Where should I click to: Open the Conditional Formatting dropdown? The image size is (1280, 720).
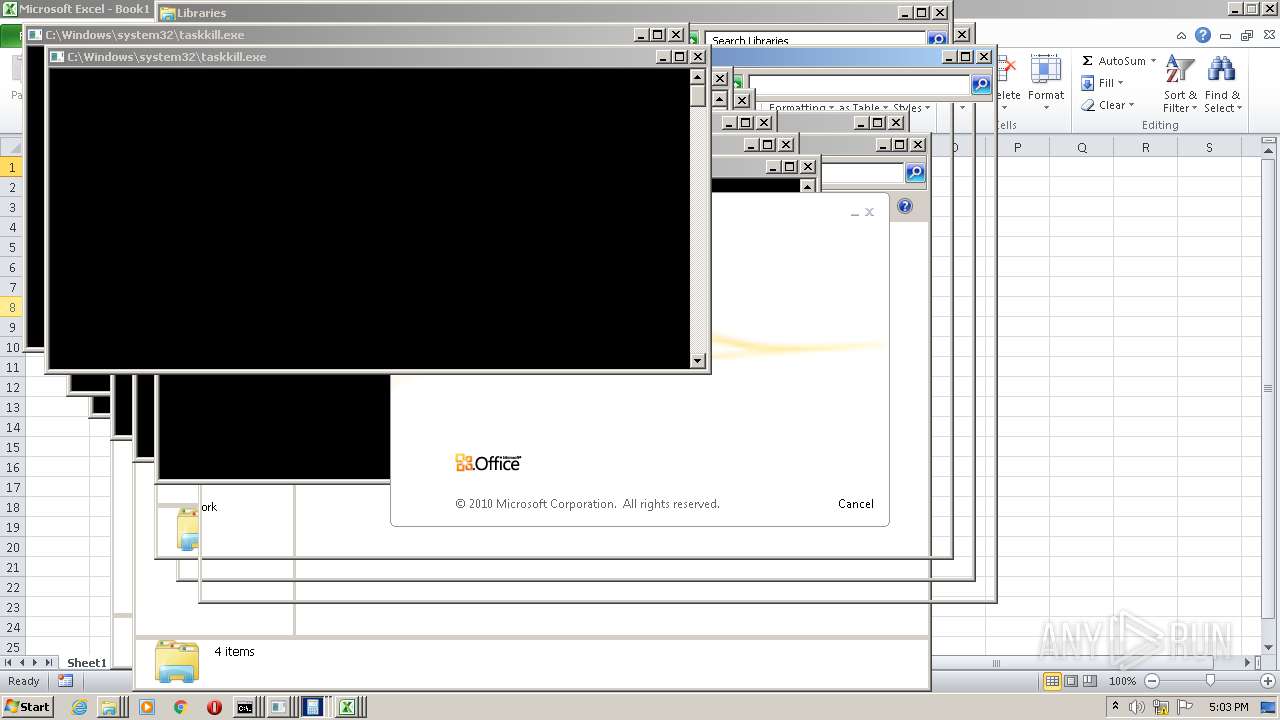point(800,108)
